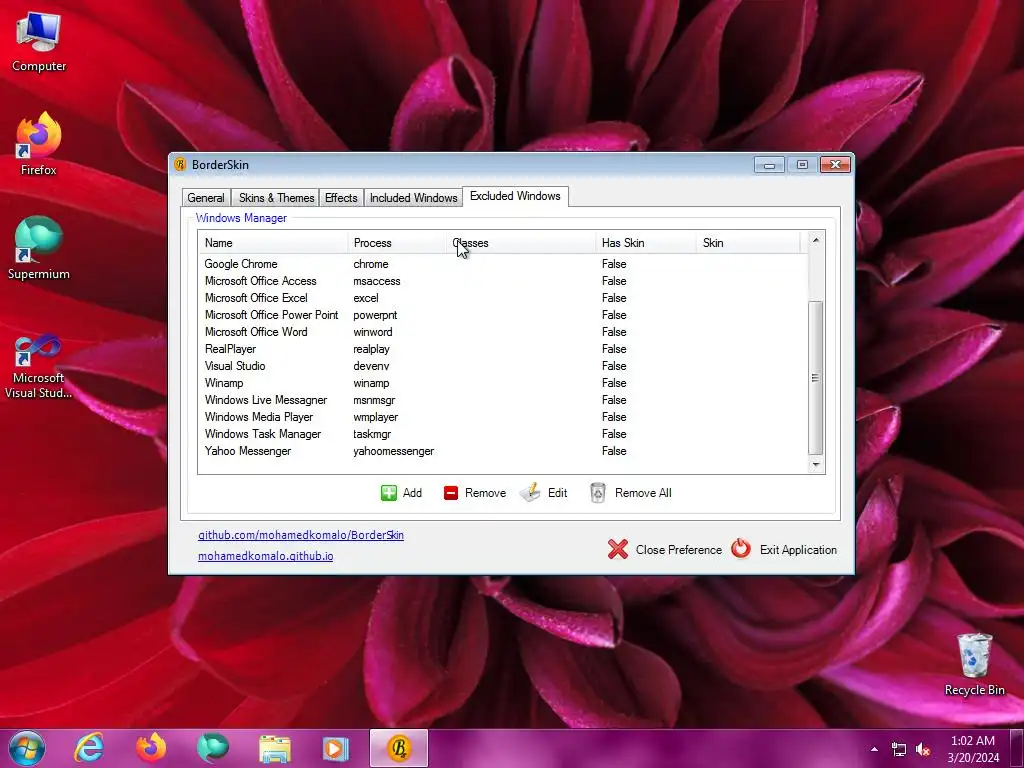Click the red Remove minus icon
Screen dimensions: 1024x768
(x=451, y=493)
